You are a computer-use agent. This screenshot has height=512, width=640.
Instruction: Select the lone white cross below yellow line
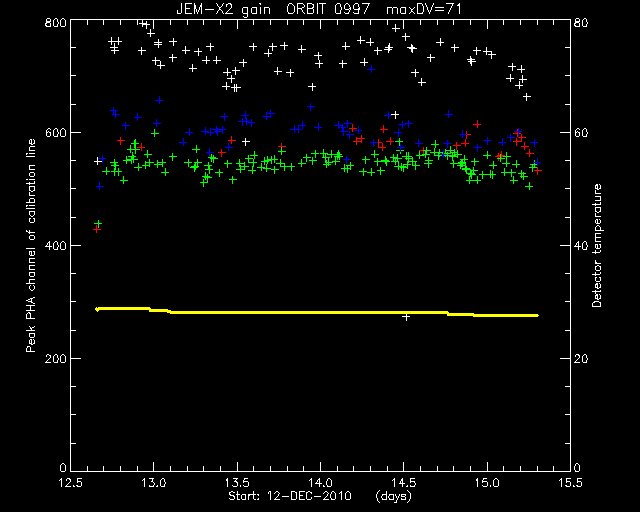point(406,317)
